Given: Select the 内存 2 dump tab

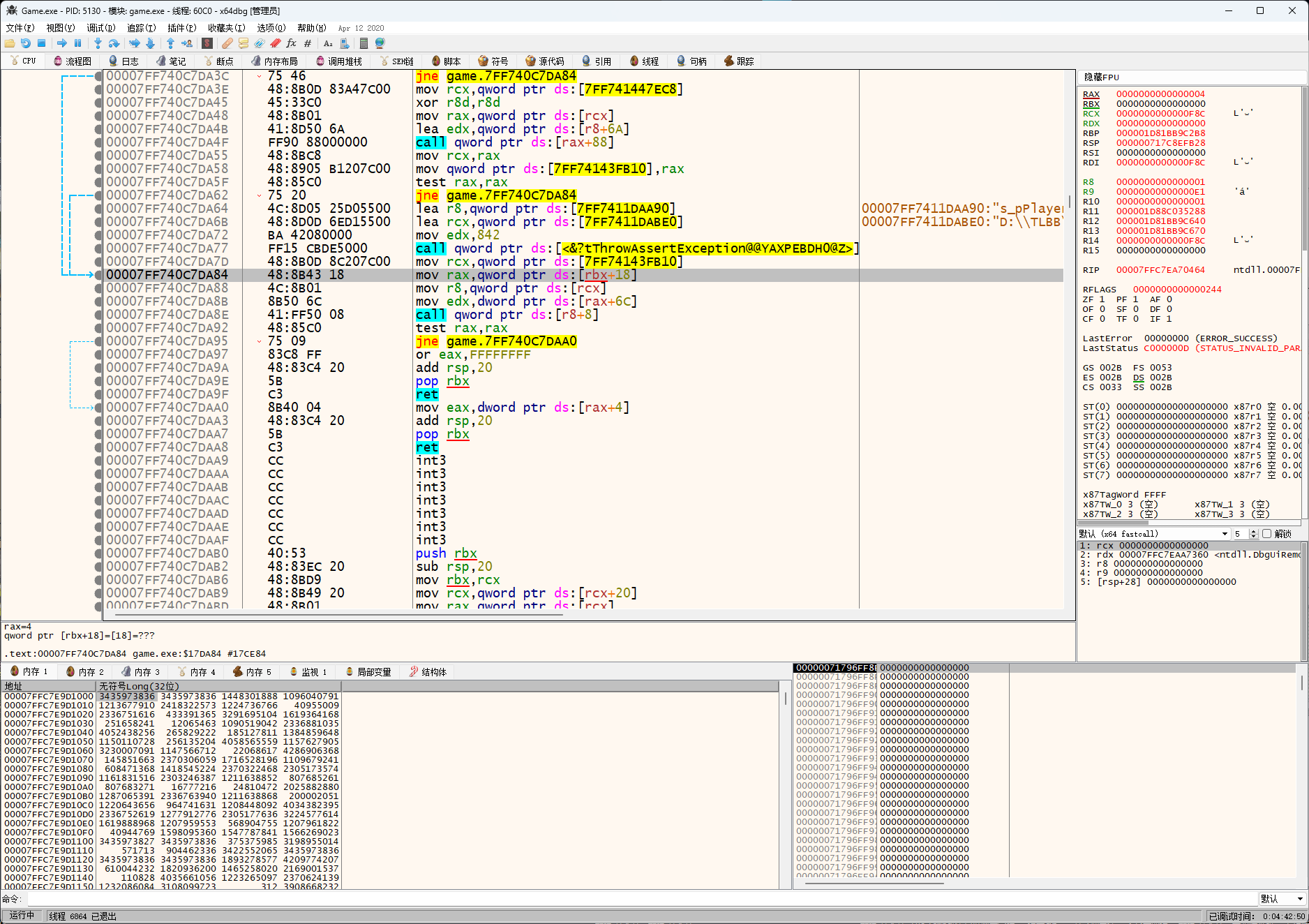Looking at the screenshot, I should pos(85,672).
